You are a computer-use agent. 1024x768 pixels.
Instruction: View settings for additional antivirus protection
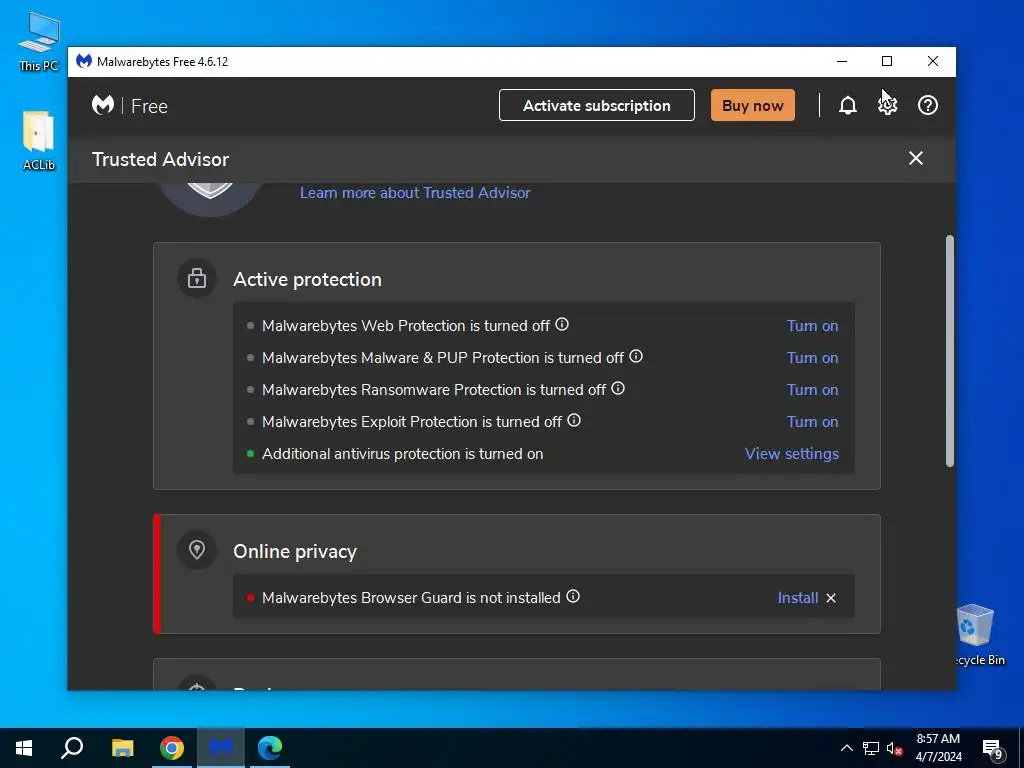(792, 454)
